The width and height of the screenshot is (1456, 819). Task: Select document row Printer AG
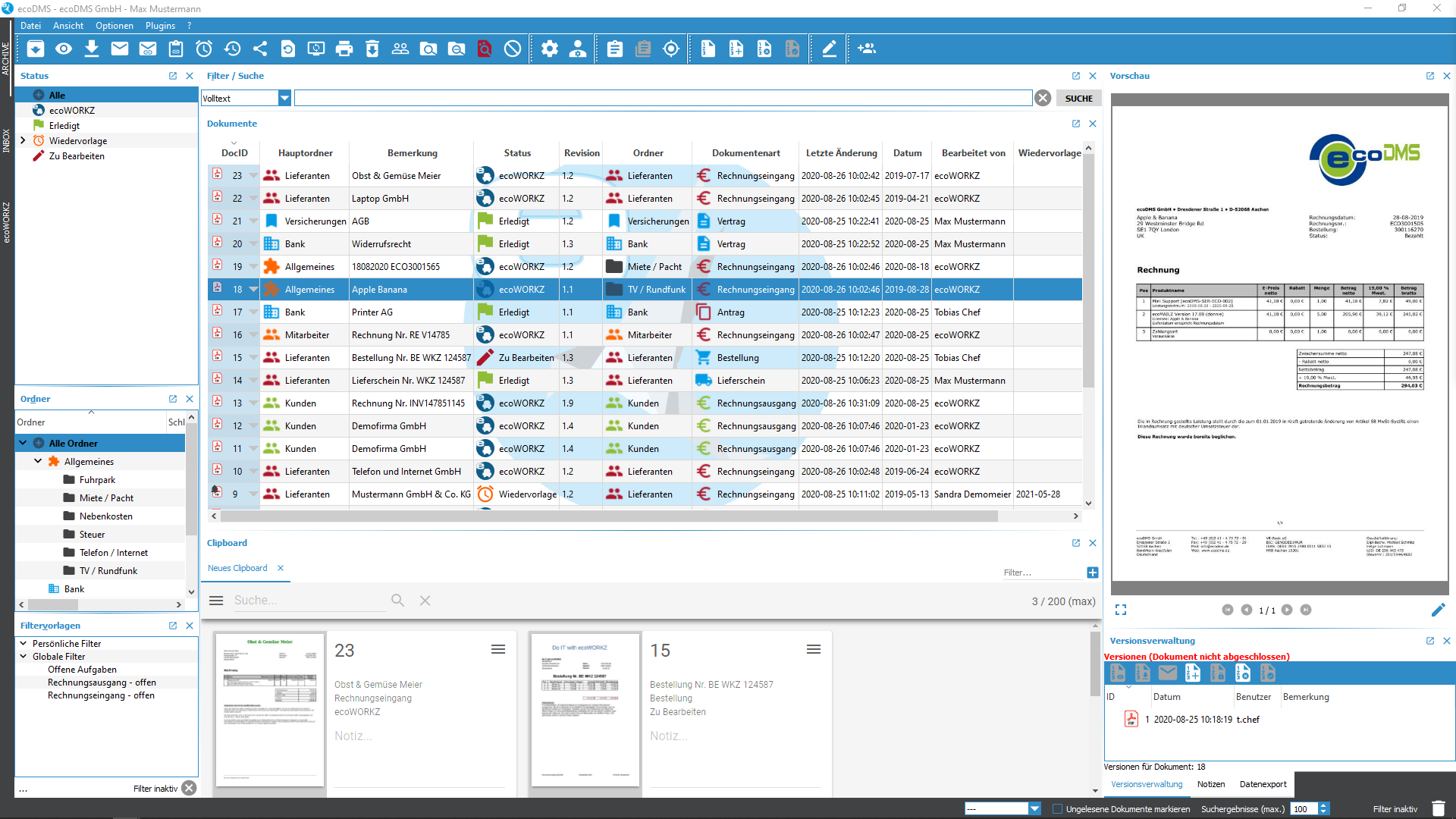click(x=645, y=312)
